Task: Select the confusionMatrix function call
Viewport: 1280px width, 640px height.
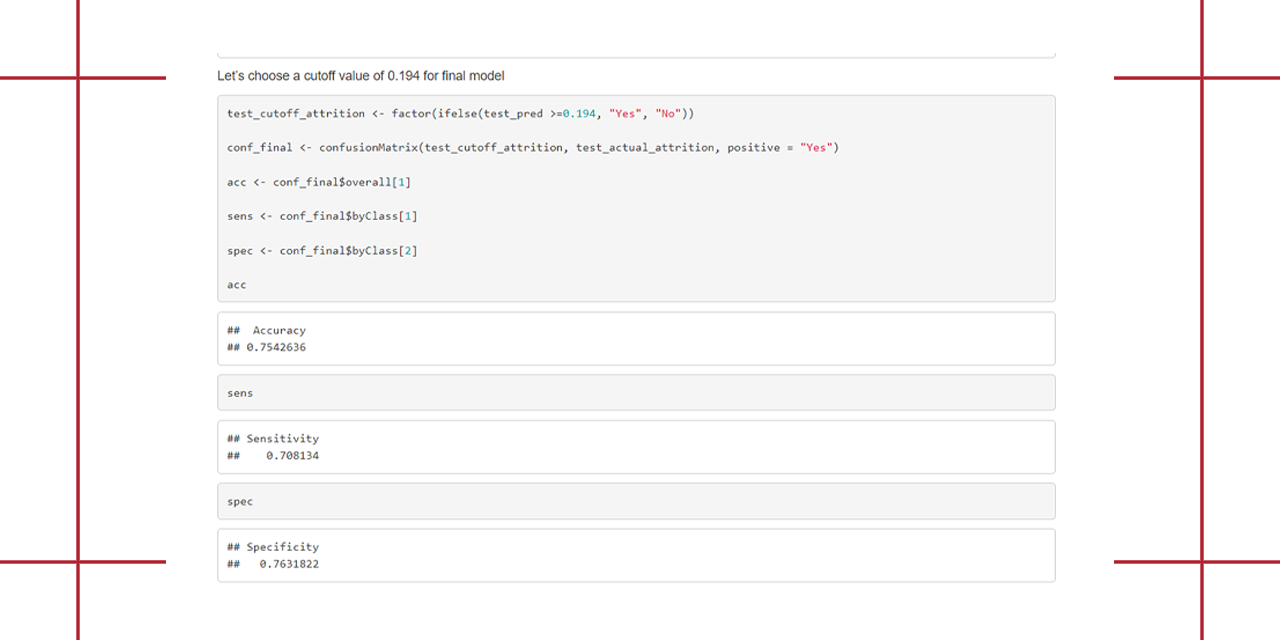Action: tap(370, 147)
